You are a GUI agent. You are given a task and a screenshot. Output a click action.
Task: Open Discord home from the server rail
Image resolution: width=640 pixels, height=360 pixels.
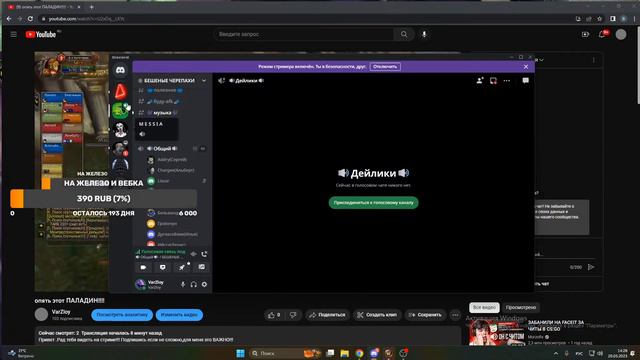pos(120,70)
